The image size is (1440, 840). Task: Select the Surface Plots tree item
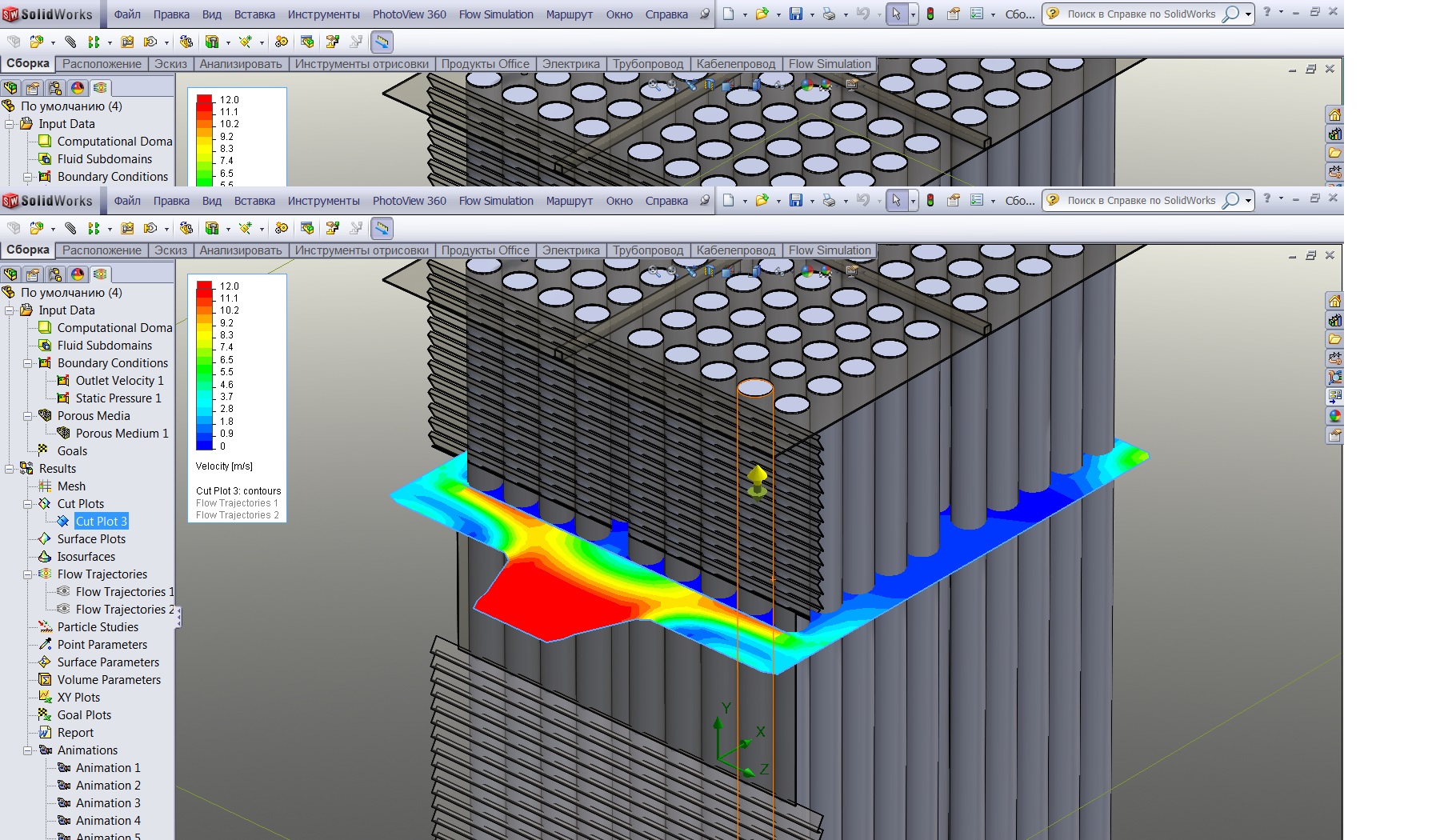point(91,539)
